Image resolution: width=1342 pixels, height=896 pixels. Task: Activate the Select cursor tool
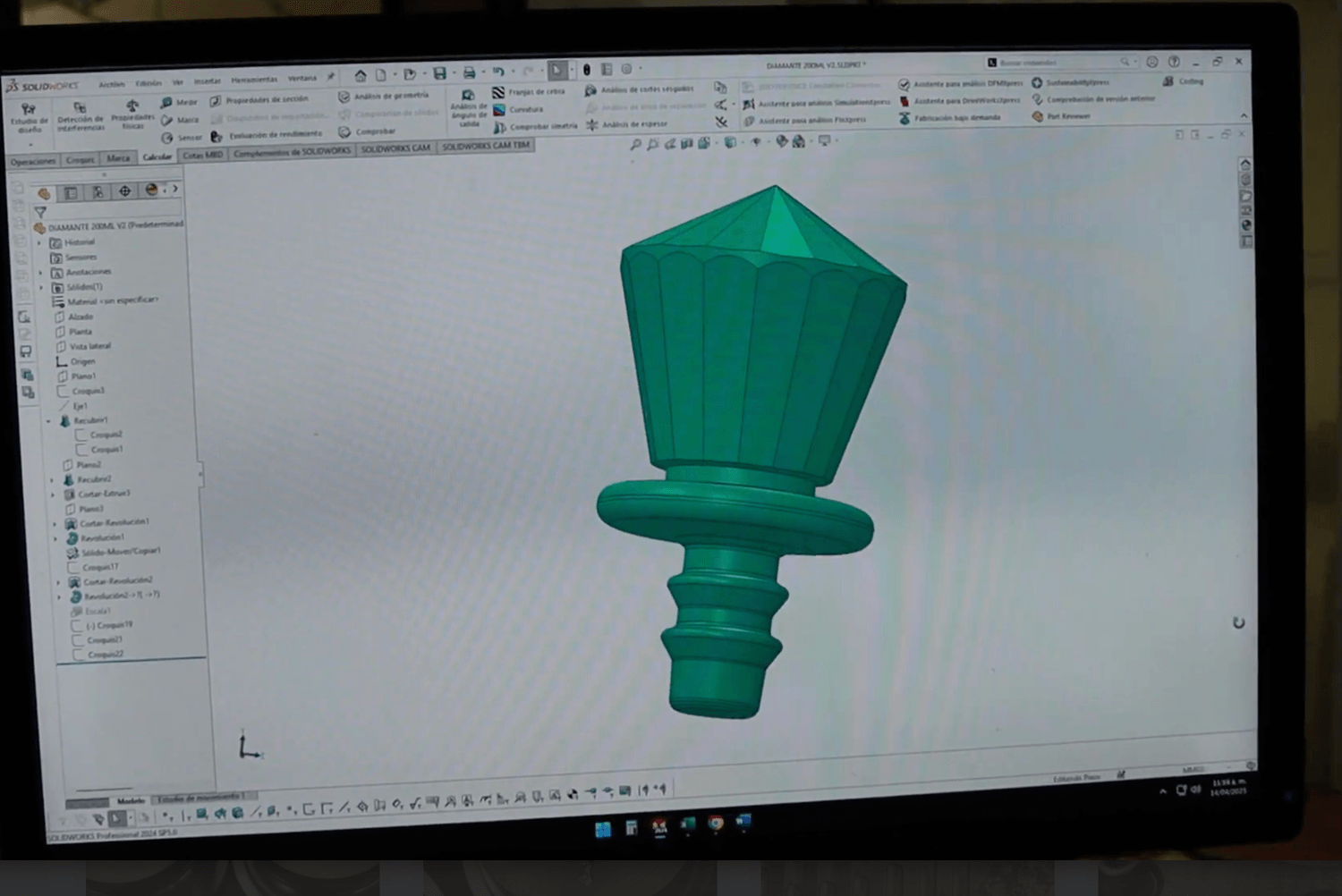pos(557,70)
